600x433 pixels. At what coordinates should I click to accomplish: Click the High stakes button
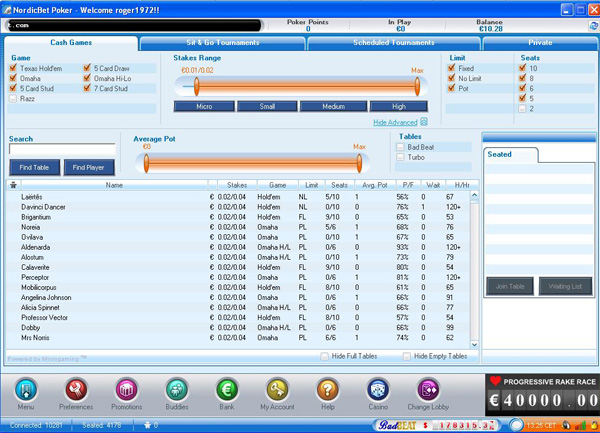399,106
